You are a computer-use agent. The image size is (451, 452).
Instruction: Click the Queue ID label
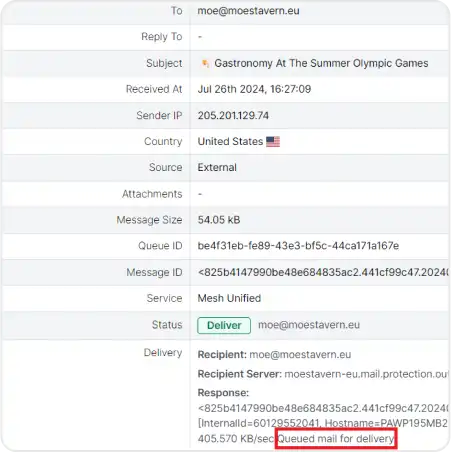point(160,246)
